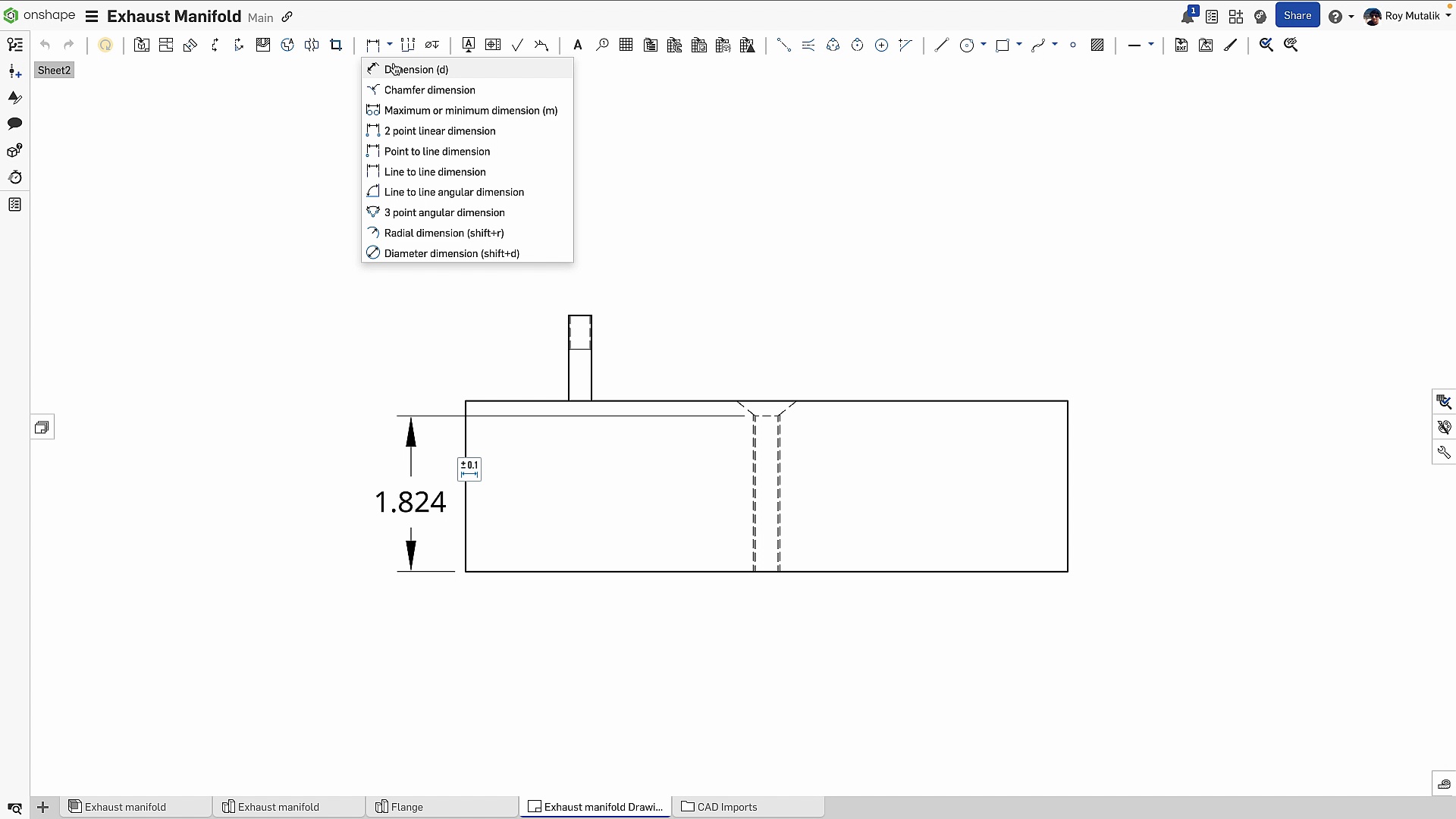Click the 1.824 dimension value
Viewport: 1456px width, 819px height.
point(410,502)
